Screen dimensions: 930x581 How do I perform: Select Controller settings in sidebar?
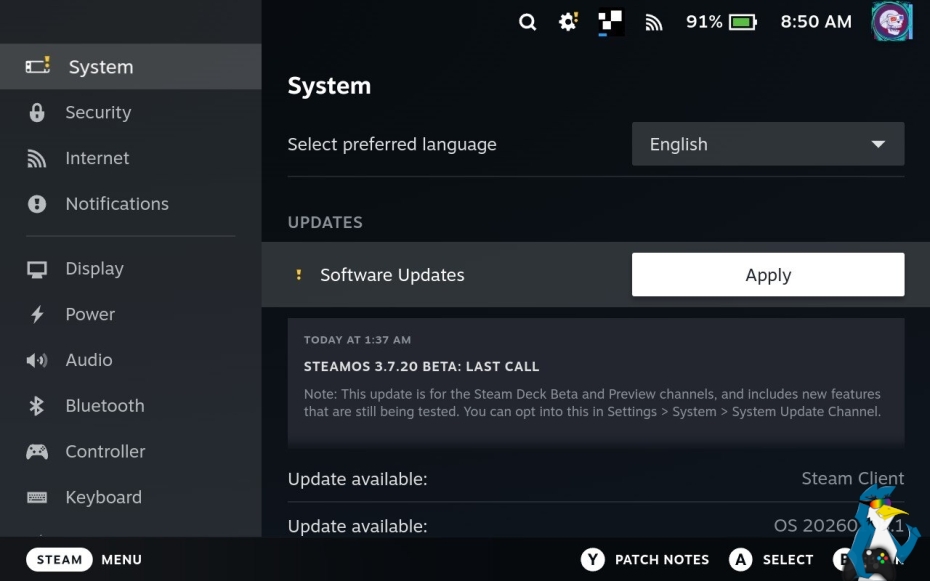105,451
